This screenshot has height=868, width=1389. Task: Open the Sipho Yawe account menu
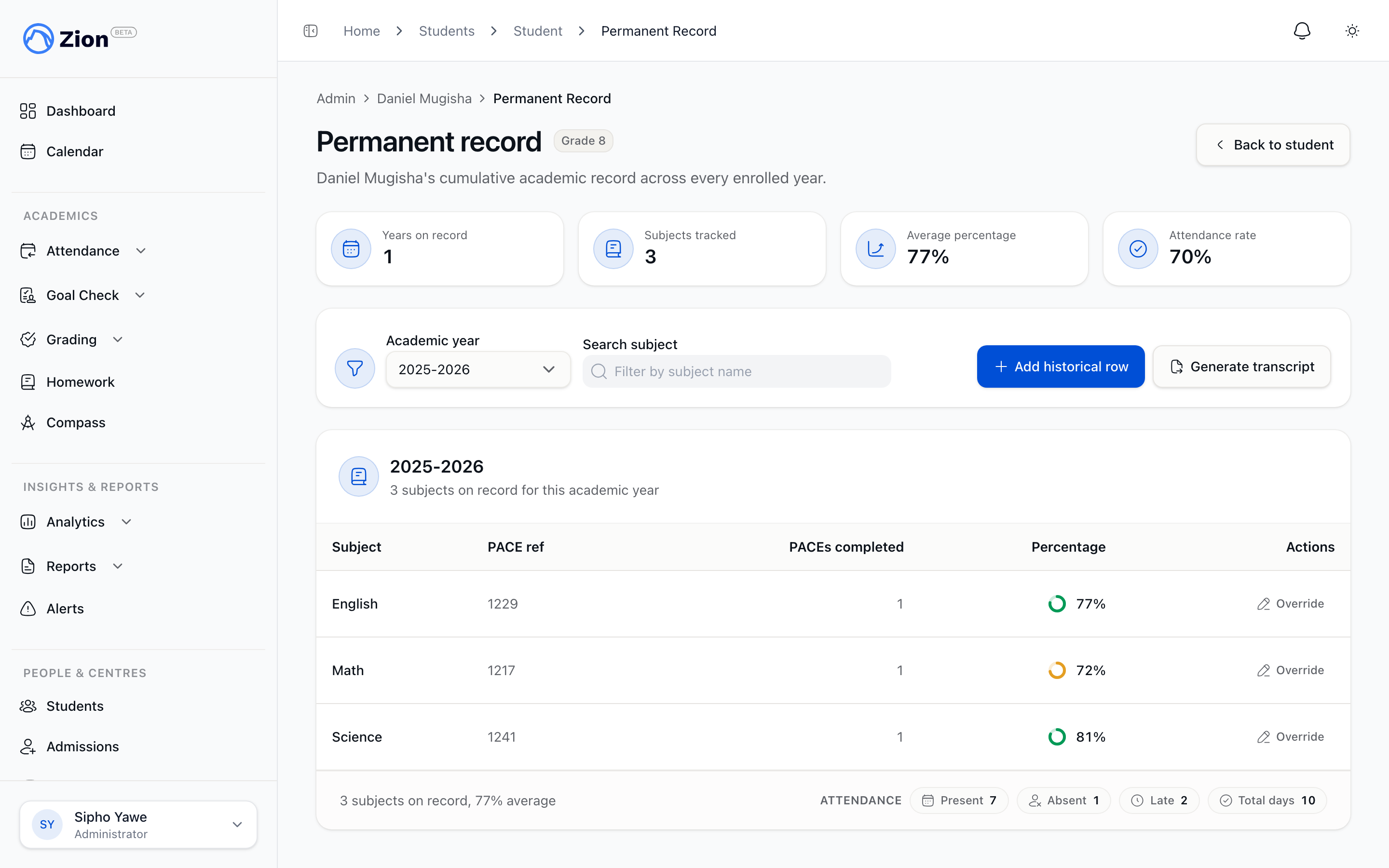[x=138, y=825]
